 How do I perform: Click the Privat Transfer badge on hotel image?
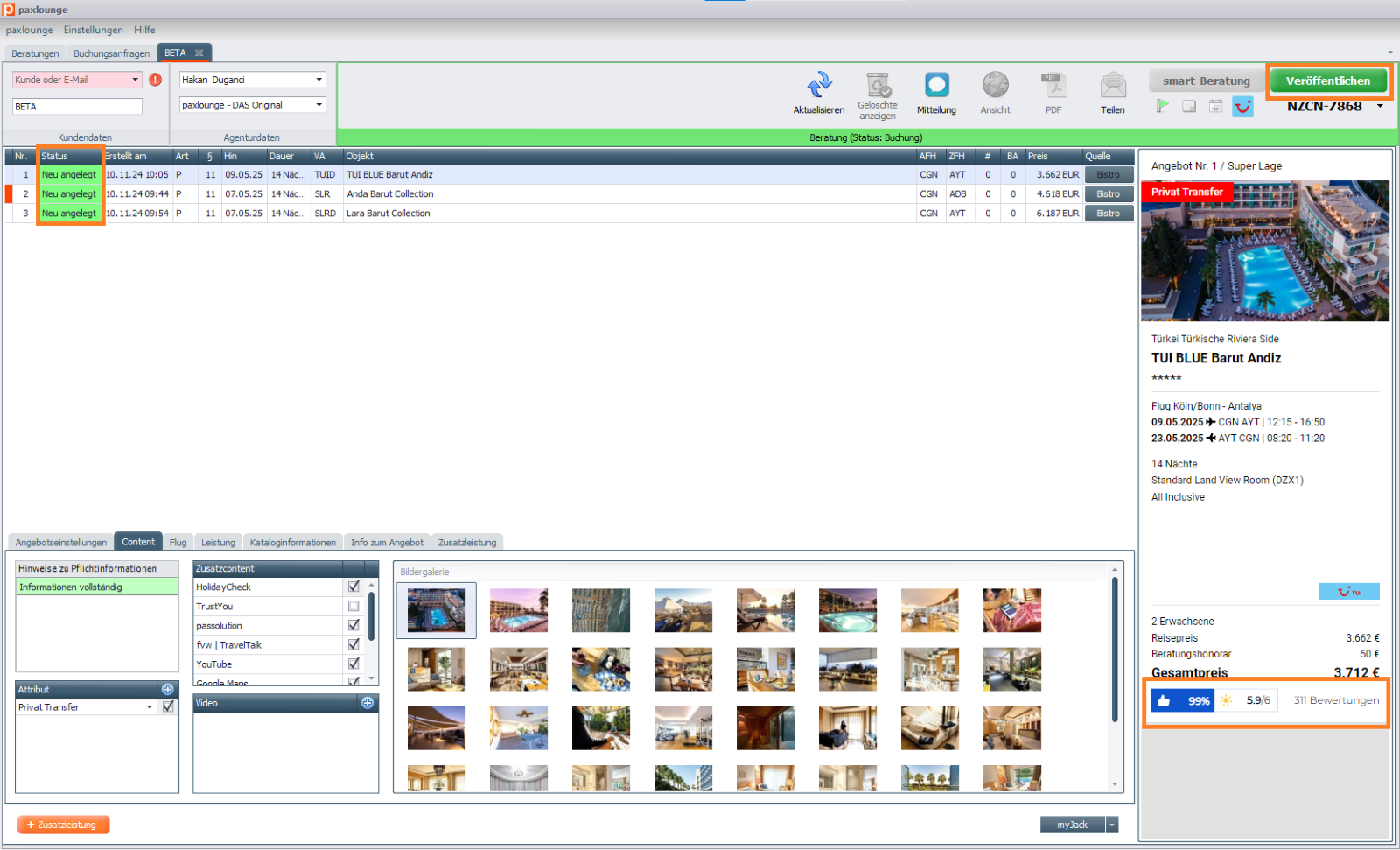(1187, 192)
